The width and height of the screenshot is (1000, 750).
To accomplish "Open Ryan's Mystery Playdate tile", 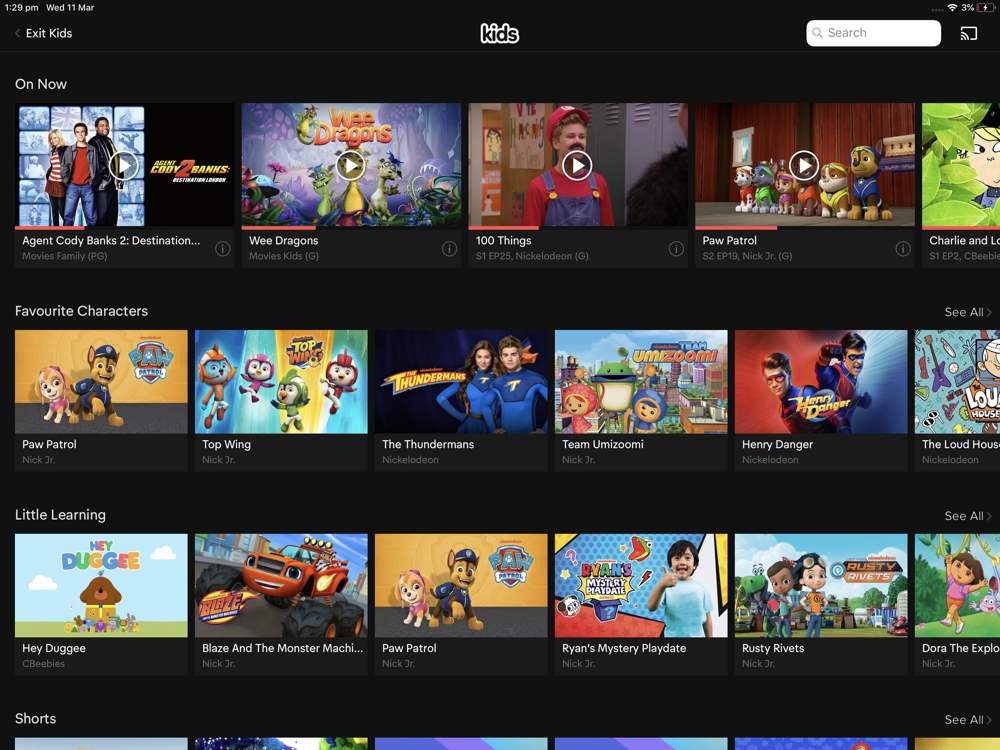I will click(x=641, y=605).
